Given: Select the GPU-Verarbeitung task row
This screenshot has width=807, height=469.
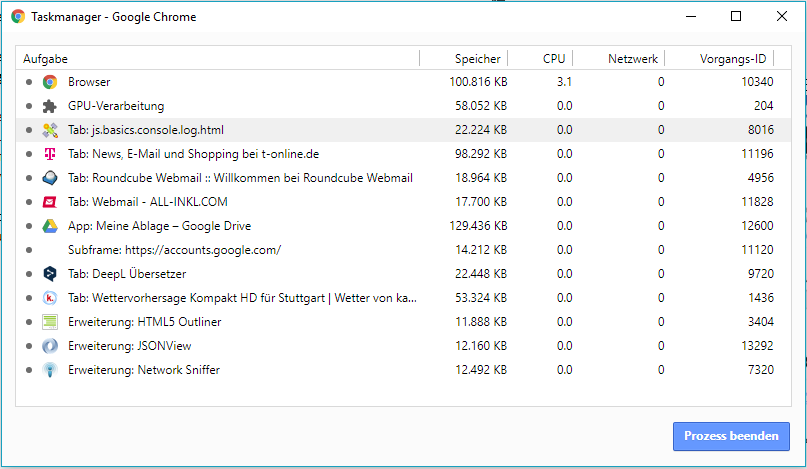Looking at the screenshot, I should pyautogui.click(x=403, y=106).
